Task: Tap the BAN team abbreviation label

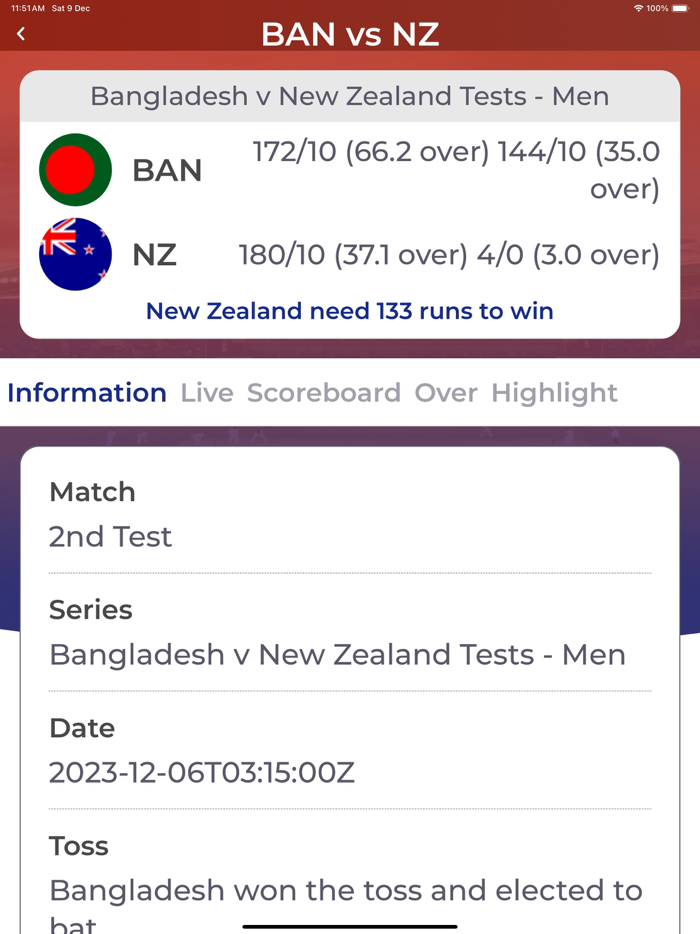Action: (x=167, y=170)
